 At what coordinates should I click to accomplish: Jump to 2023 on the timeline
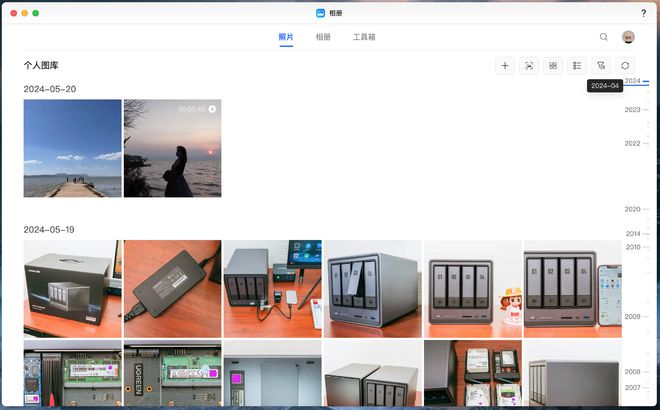tap(632, 110)
